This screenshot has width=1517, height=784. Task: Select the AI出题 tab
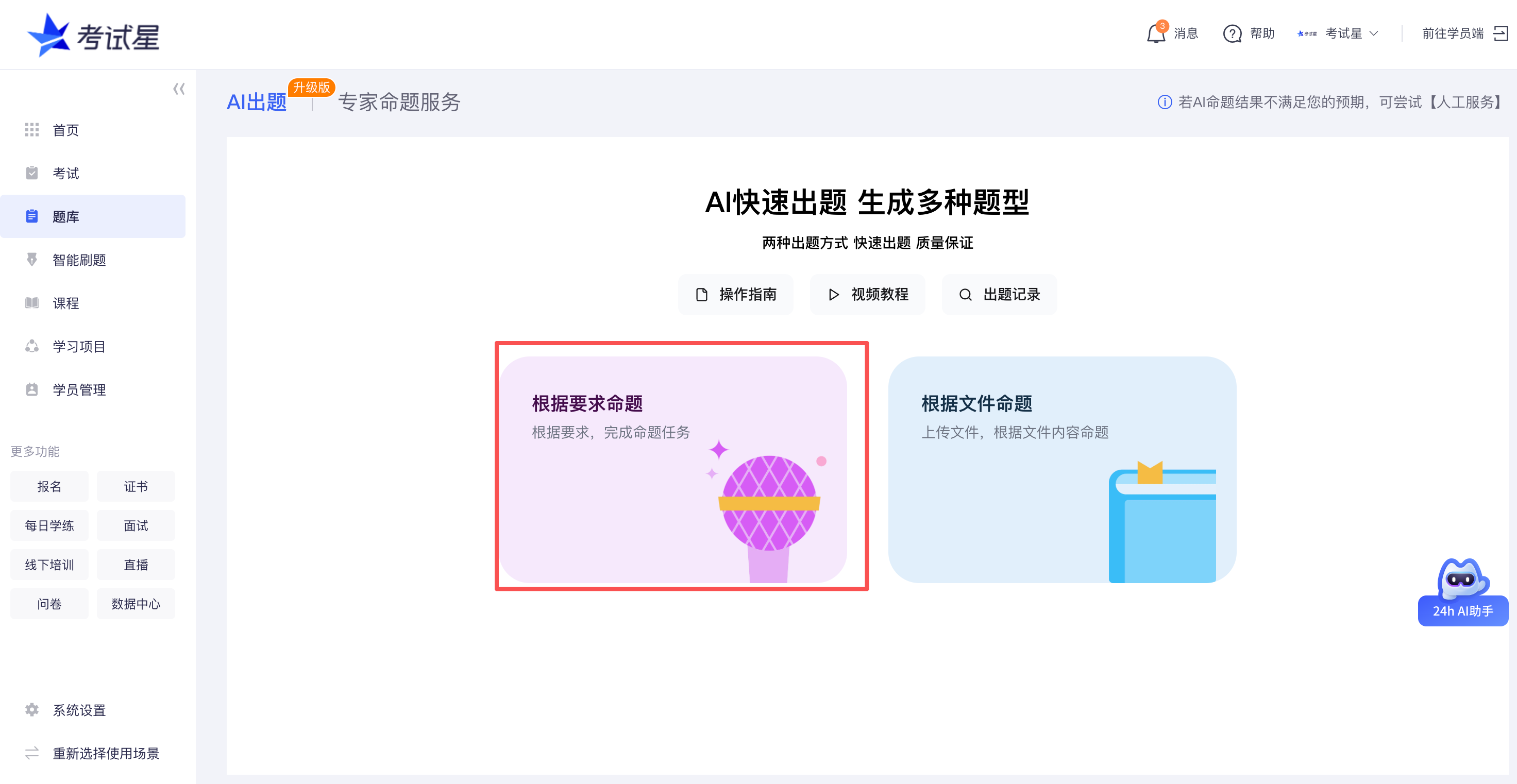[257, 103]
